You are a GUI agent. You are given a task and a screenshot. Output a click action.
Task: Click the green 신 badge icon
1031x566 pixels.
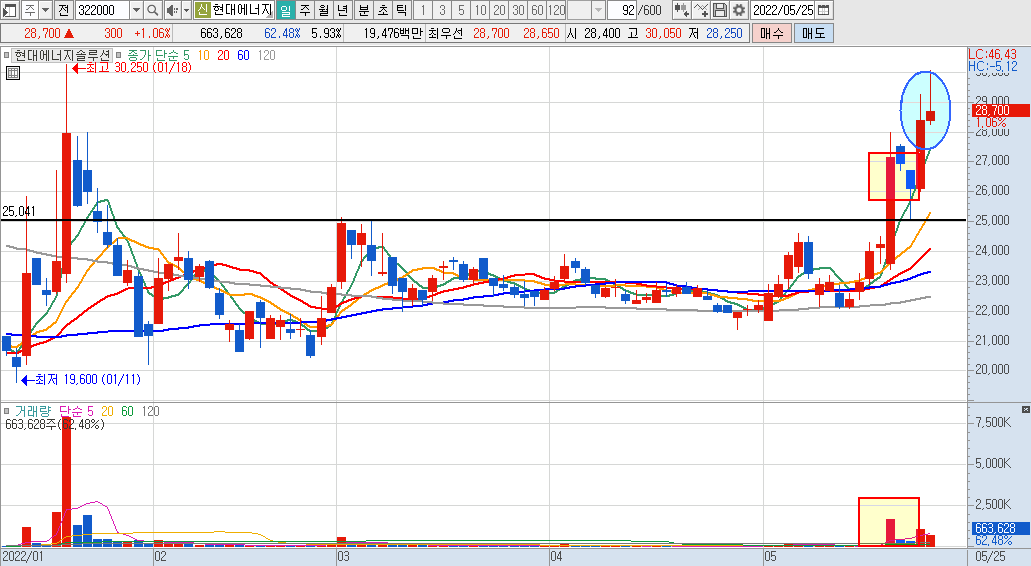point(202,10)
